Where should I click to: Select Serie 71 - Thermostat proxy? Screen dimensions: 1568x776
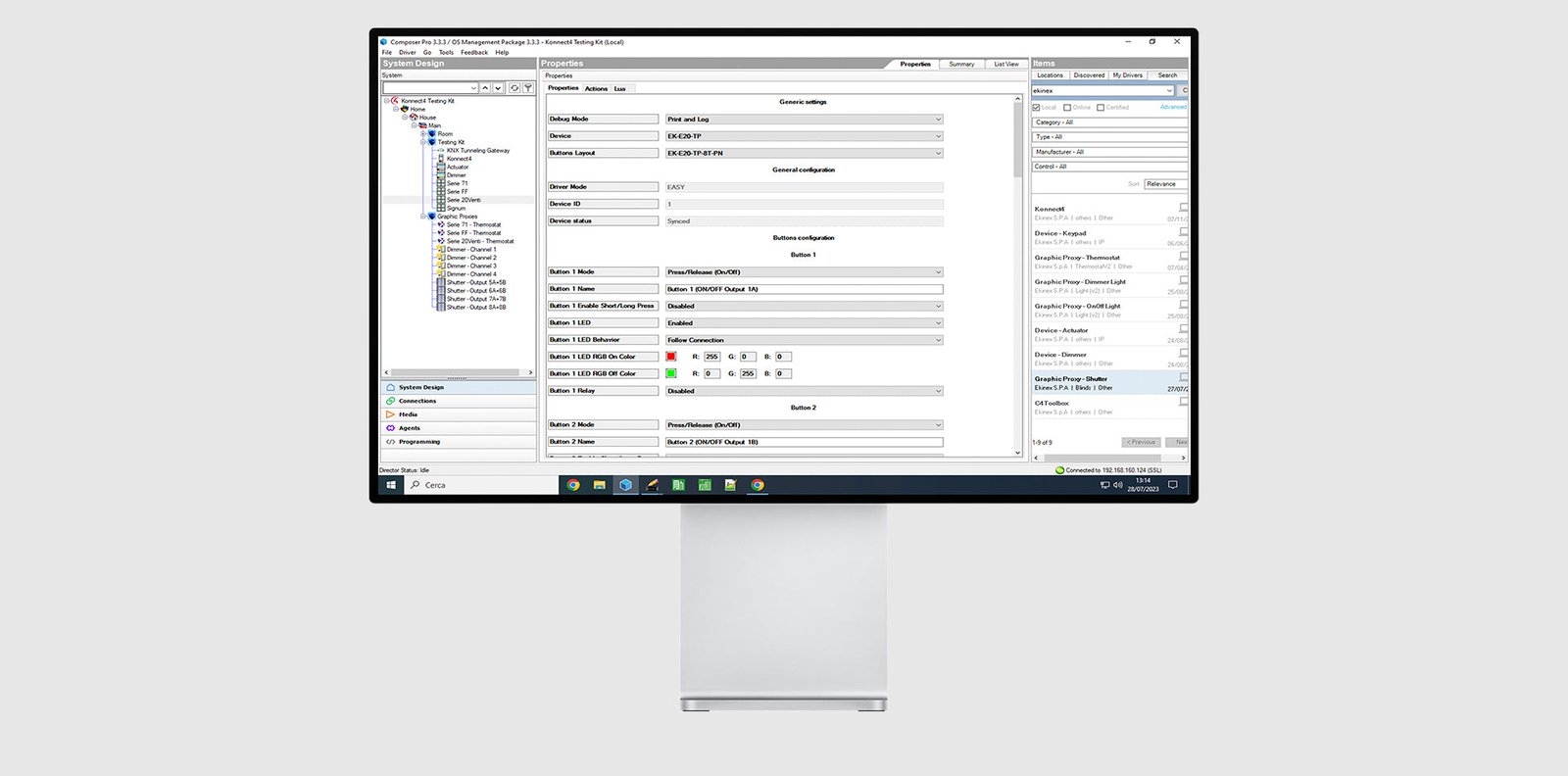pos(473,224)
